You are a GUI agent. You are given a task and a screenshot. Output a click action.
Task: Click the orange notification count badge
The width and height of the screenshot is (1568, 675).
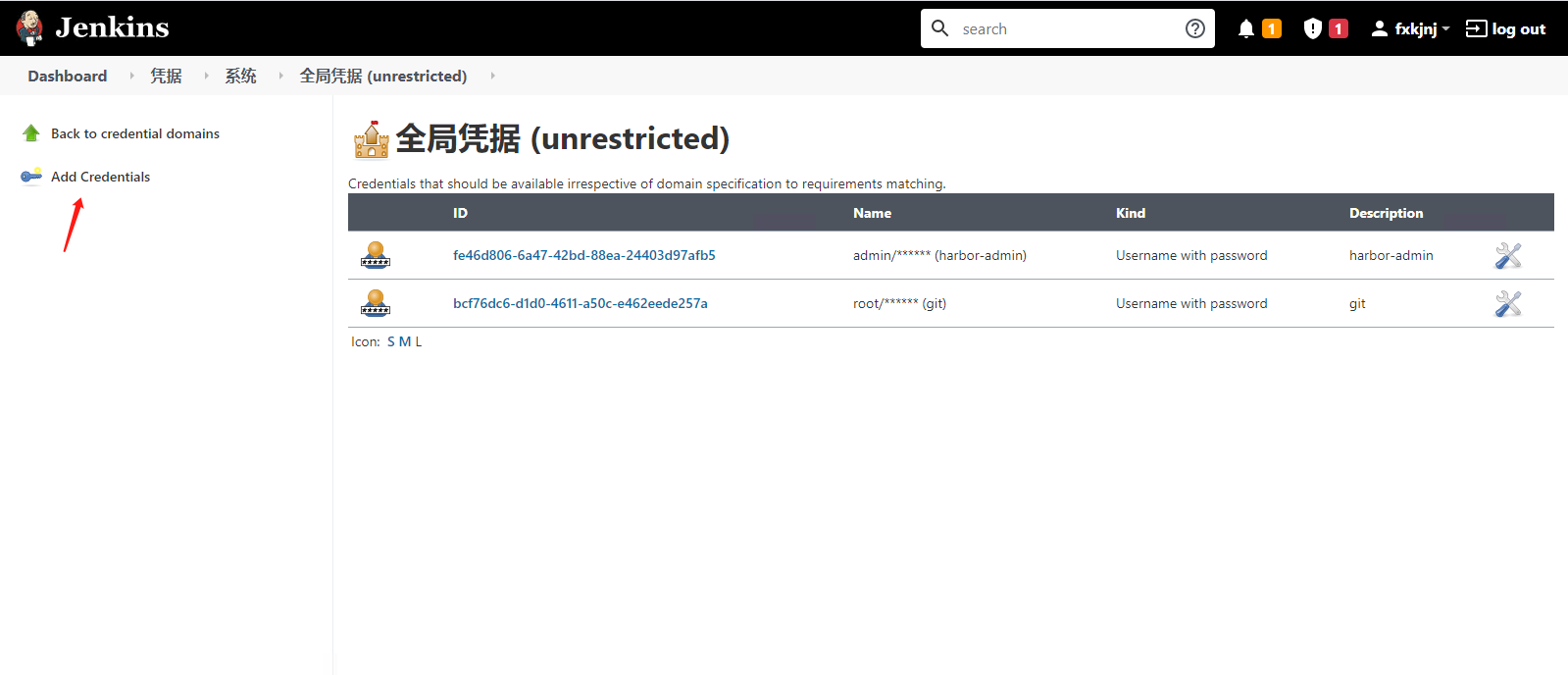[x=1272, y=28]
